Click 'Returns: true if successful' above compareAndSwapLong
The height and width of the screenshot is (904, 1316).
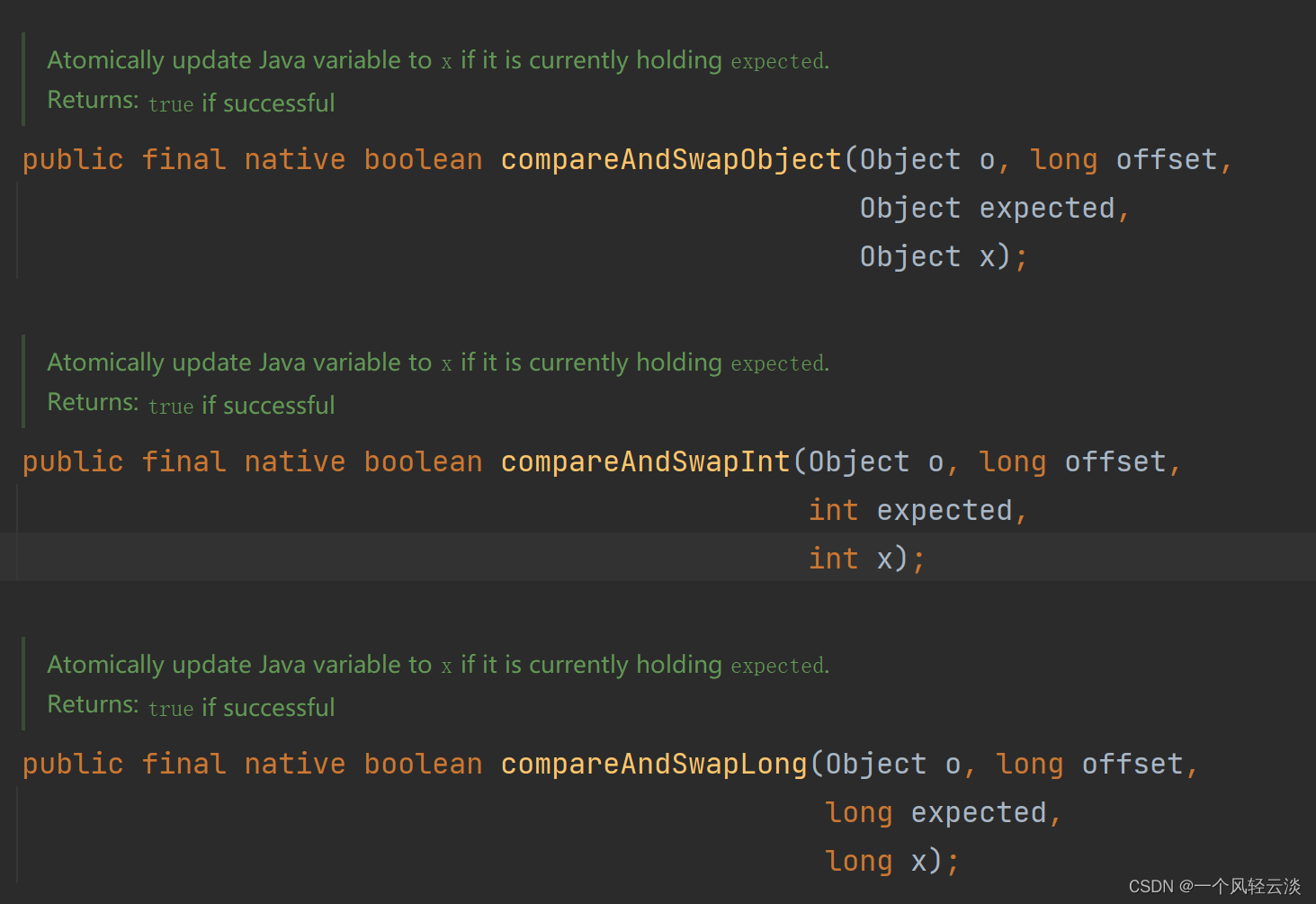click(x=191, y=706)
